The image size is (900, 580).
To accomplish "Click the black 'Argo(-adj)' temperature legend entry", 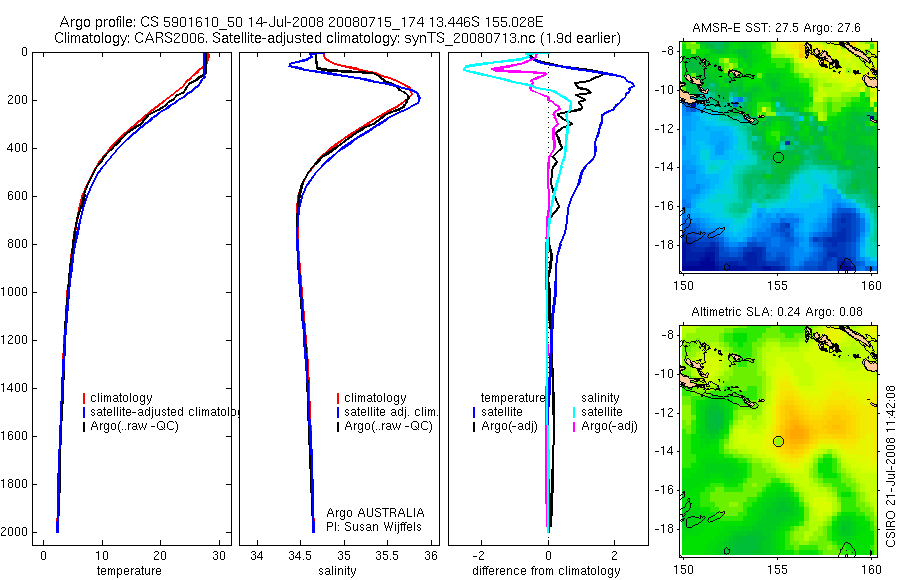I will pos(505,426).
